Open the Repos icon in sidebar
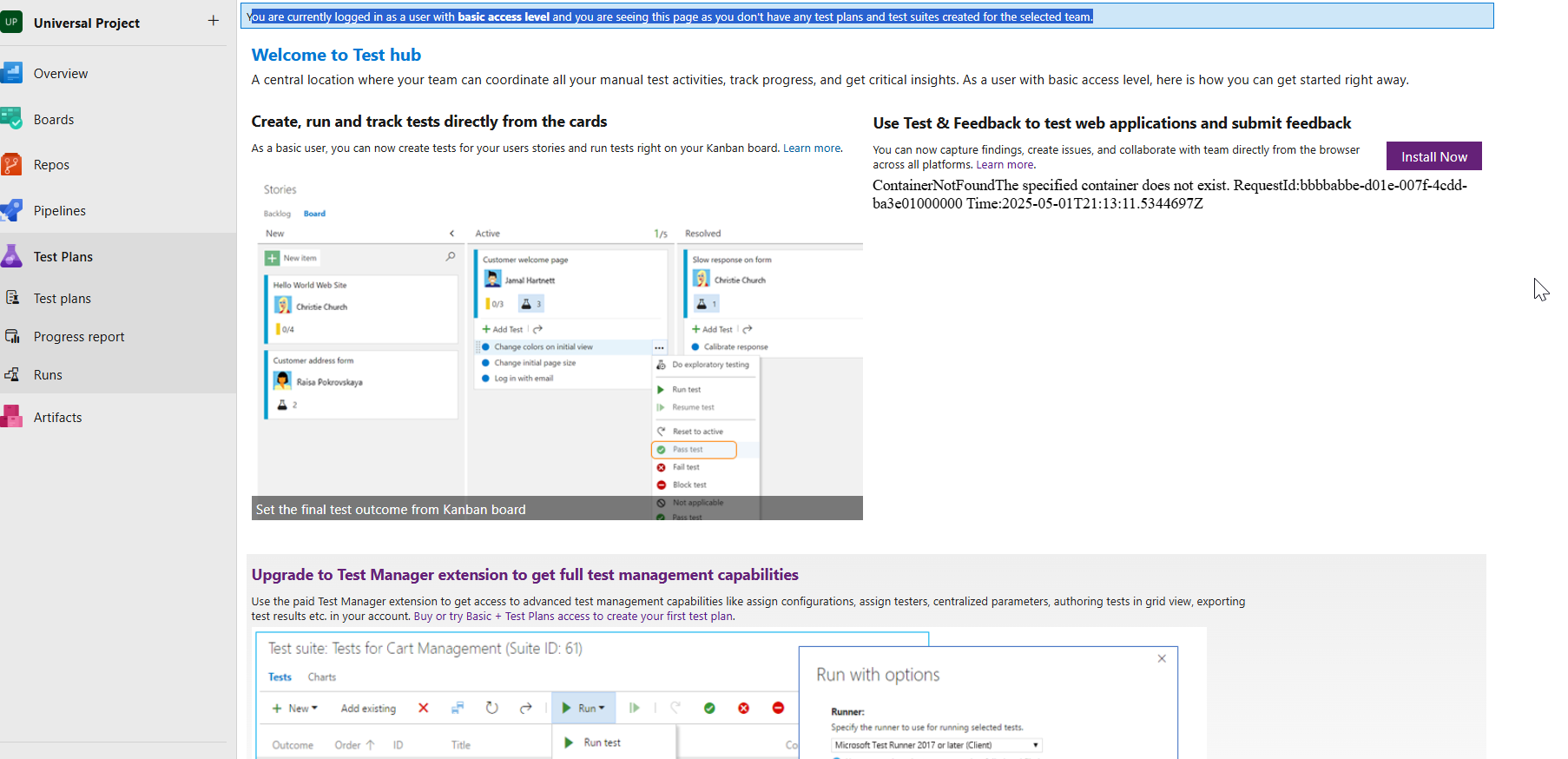The height and width of the screenshot is (759, 1568). (11, 165)
